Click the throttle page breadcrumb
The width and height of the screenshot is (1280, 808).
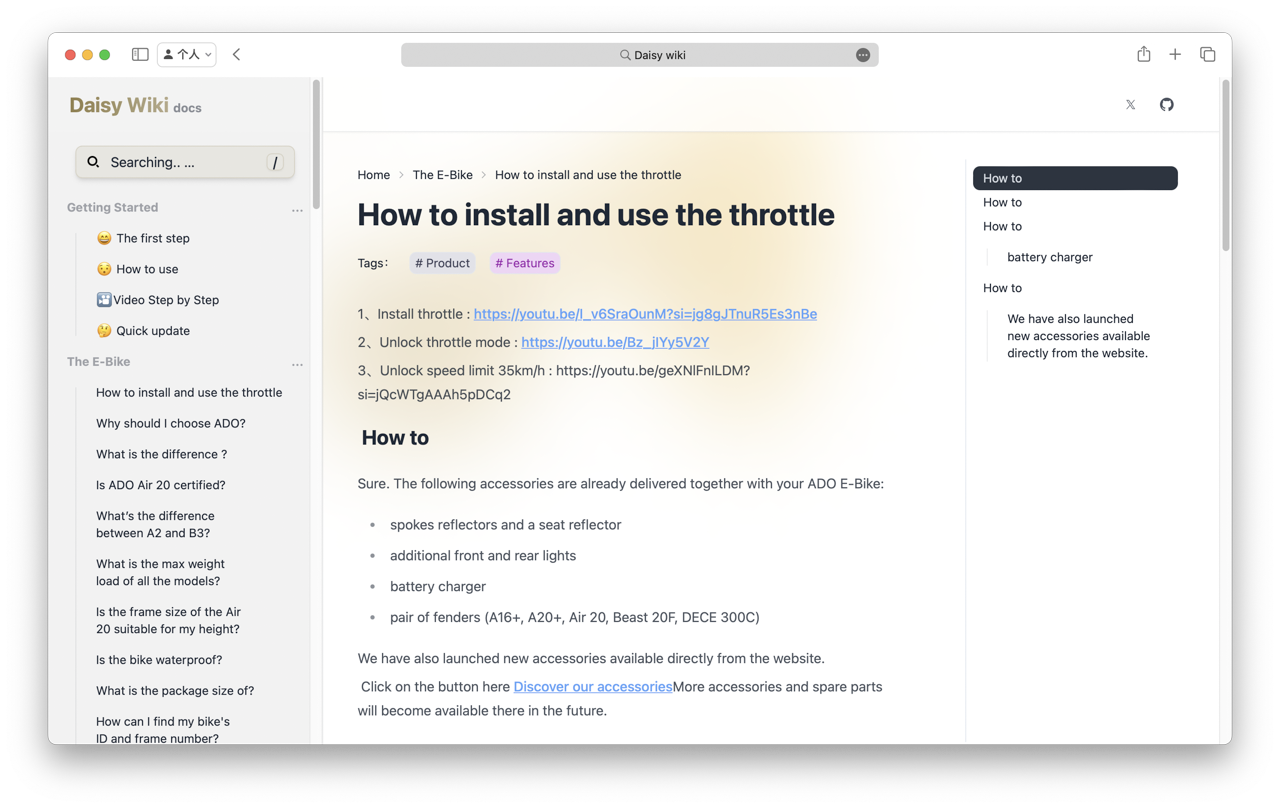pos(588,175)
